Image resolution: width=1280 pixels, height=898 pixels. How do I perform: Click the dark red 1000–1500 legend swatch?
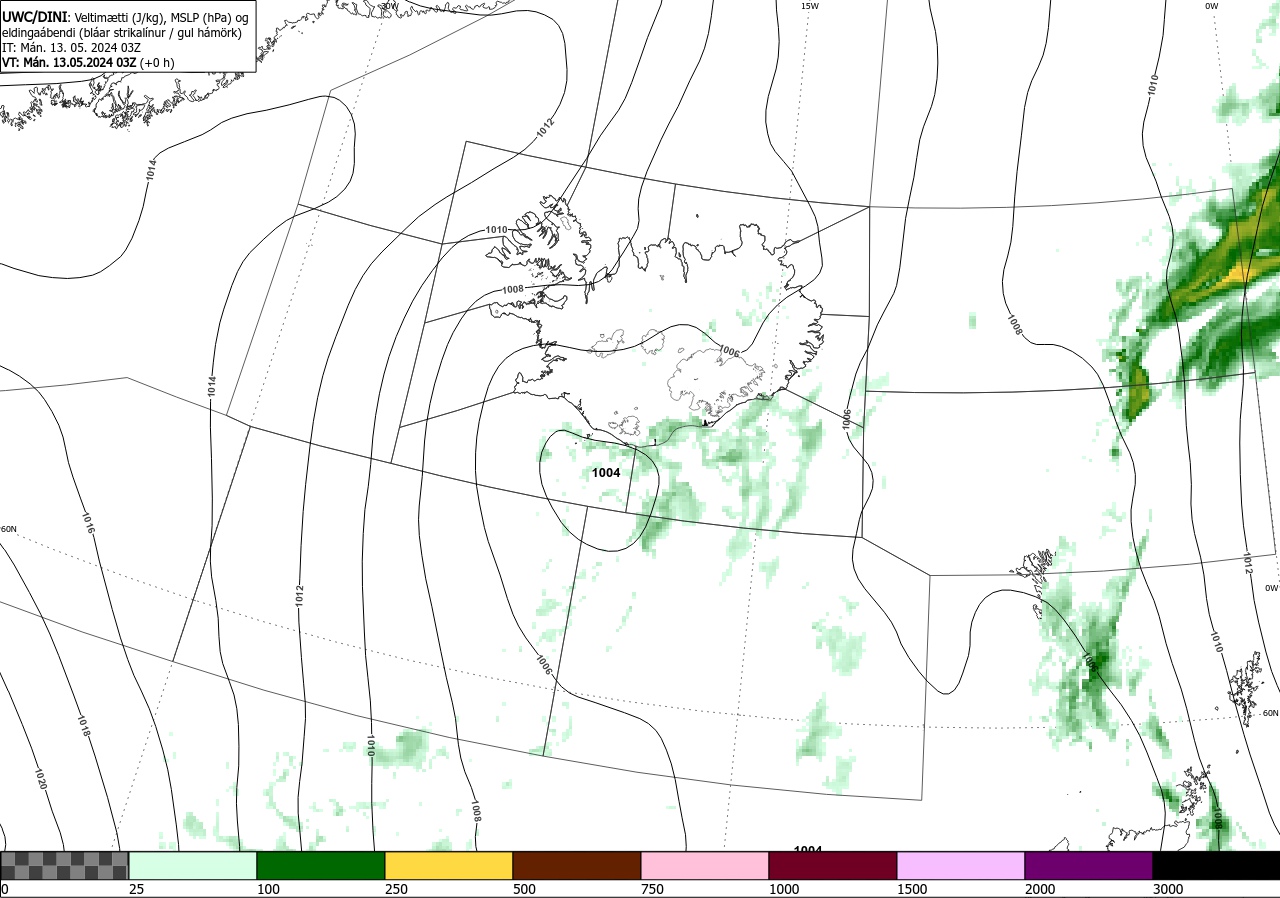click(x=833, y=865)
